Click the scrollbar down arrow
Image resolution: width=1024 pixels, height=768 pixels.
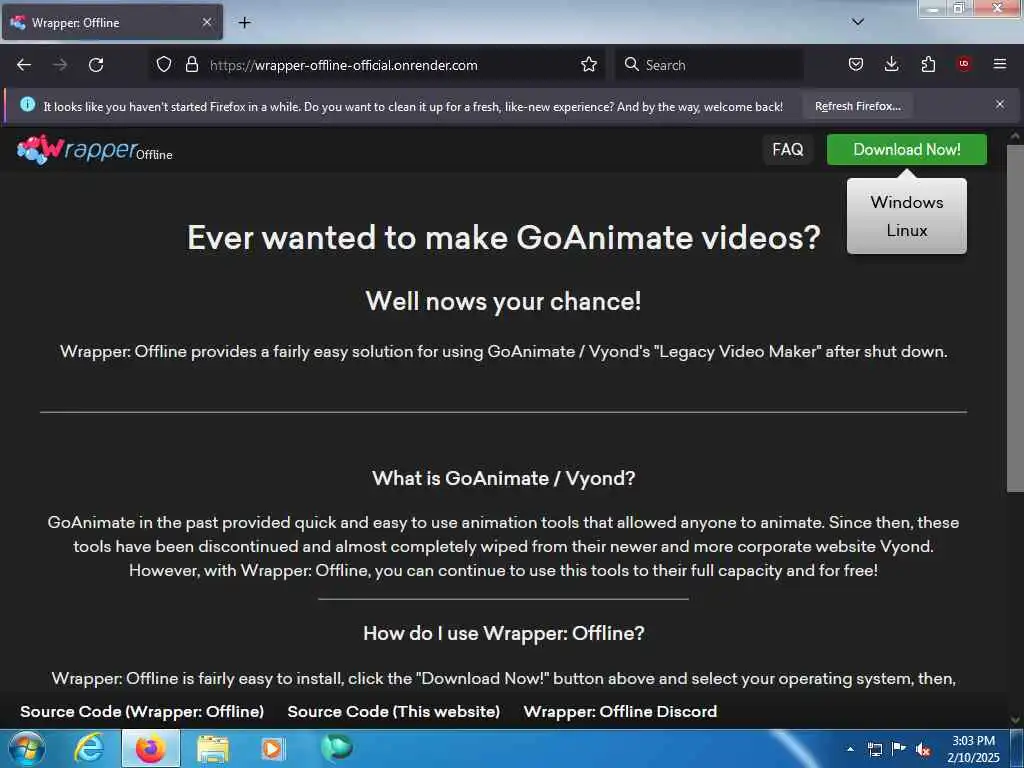(1015, 720)
